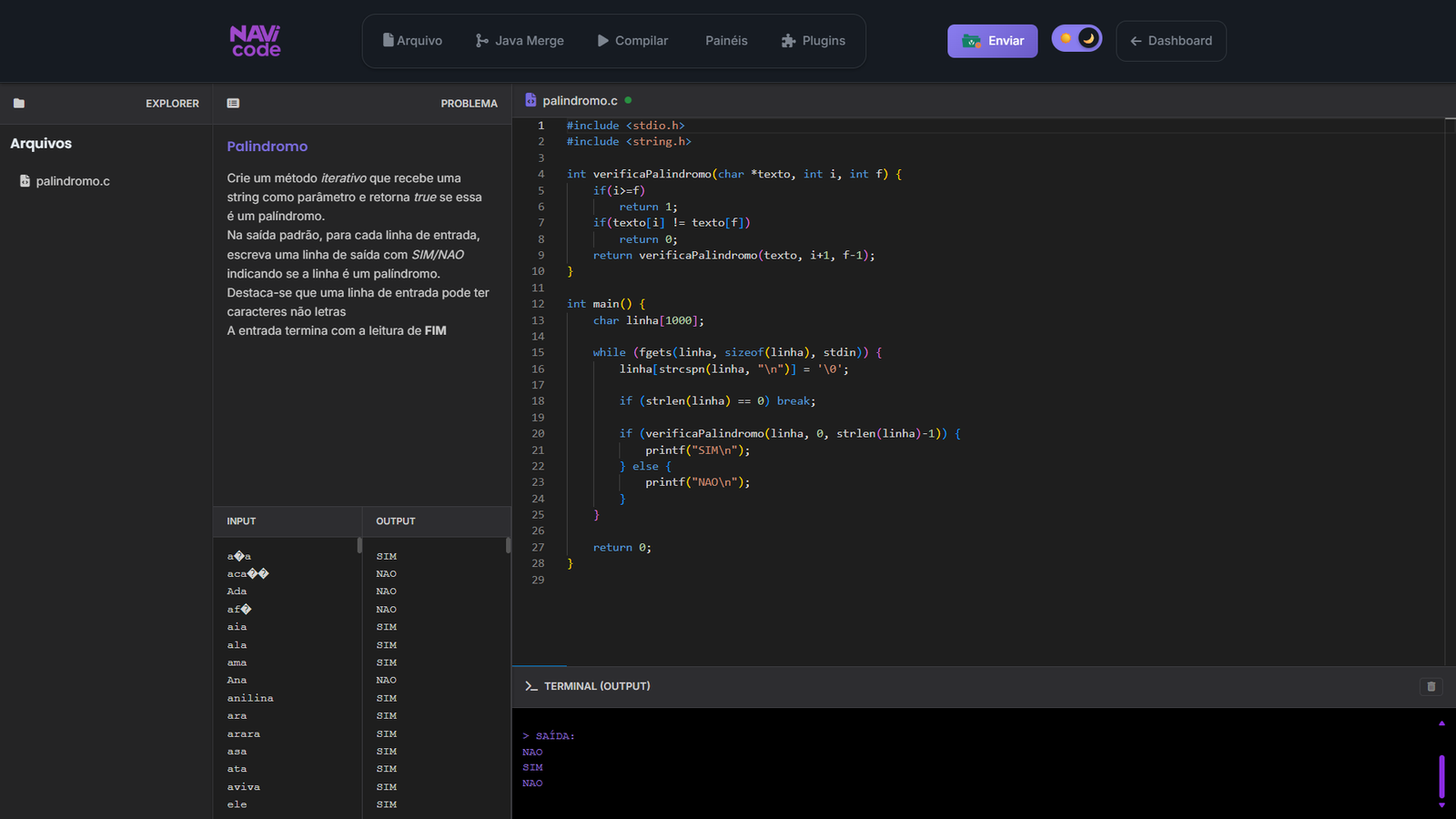Open the Painéis menu
The image size is (1456, 819).
coord(726,41)
